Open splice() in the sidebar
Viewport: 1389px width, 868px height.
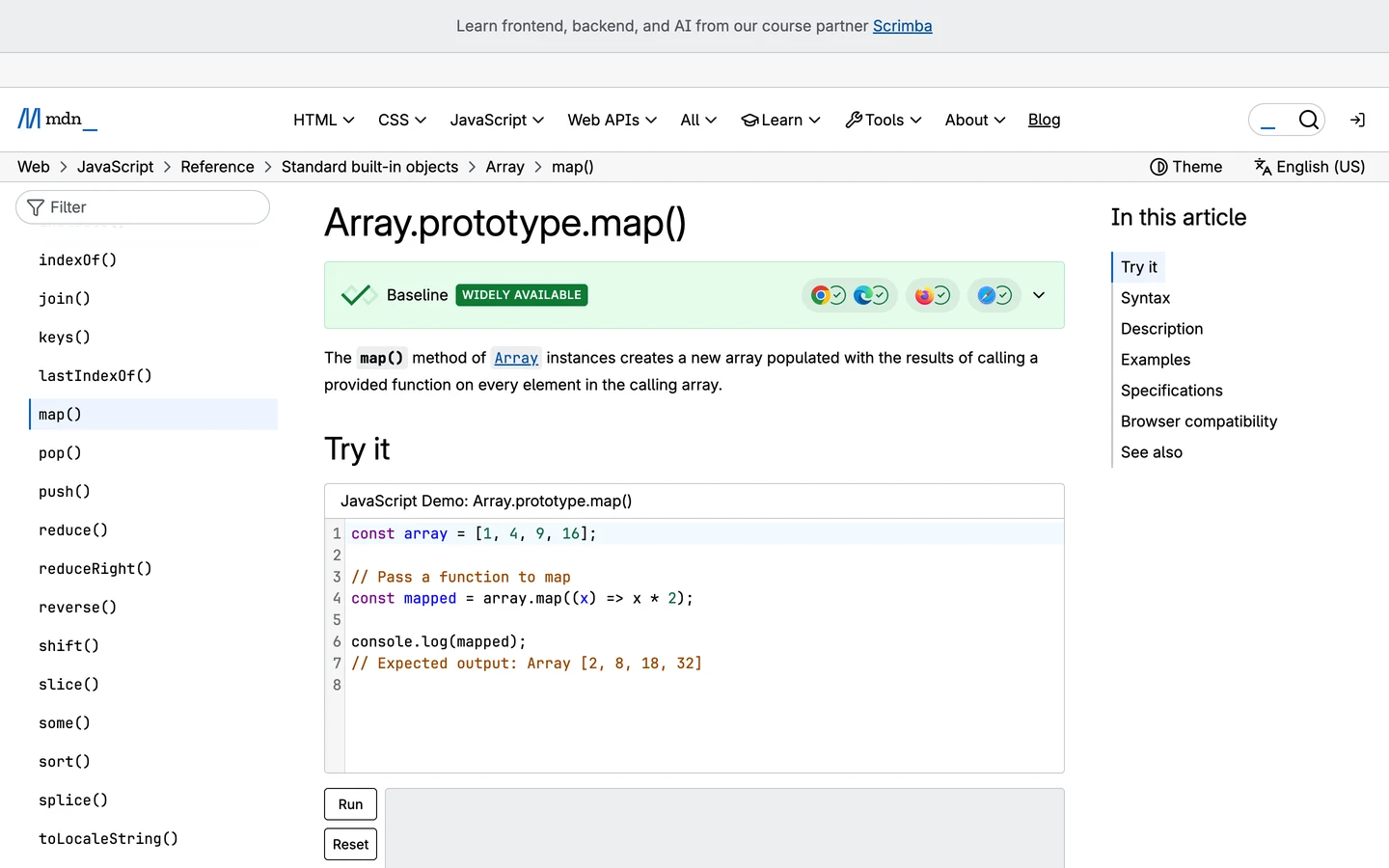click(x=73, y=800)
